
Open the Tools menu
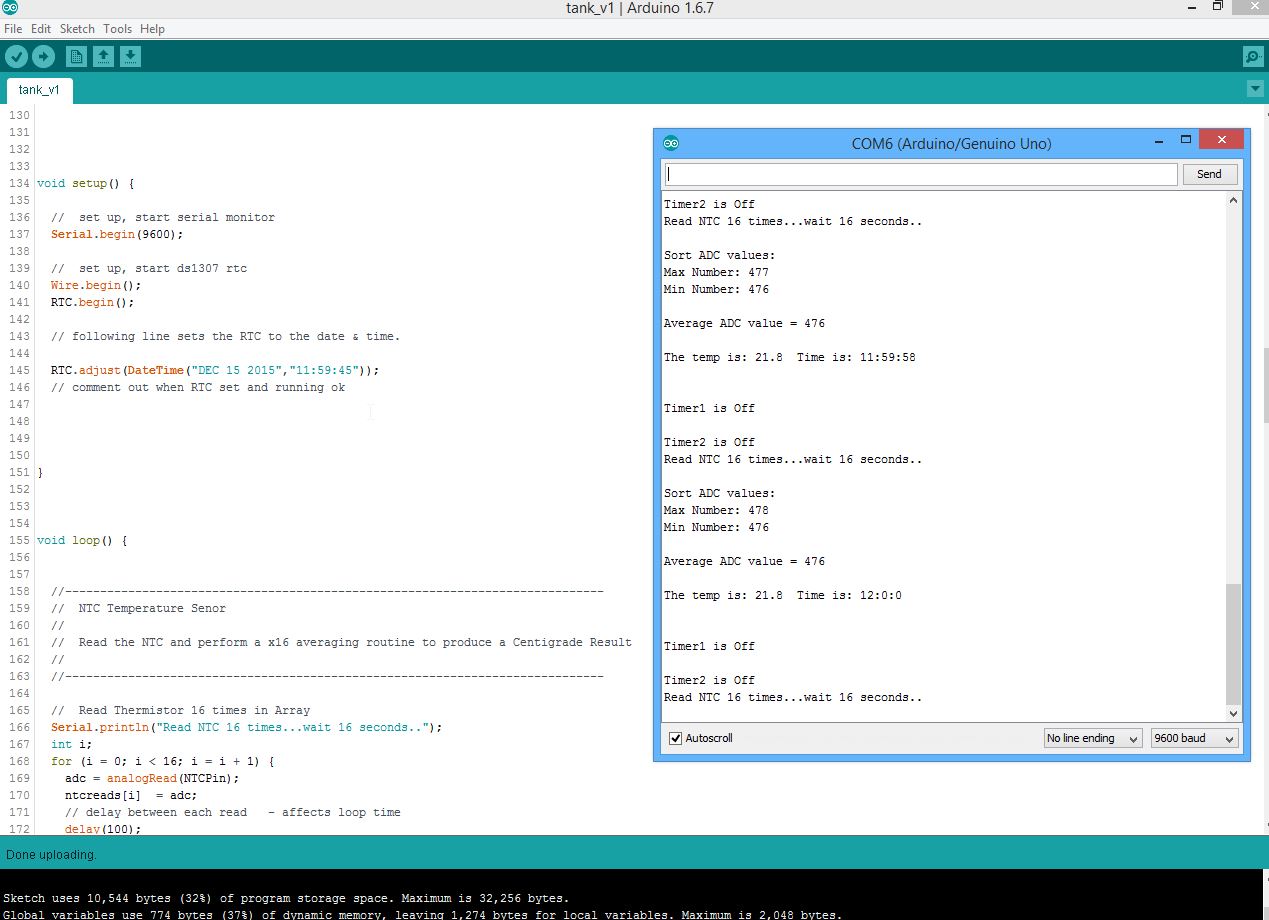117,29
